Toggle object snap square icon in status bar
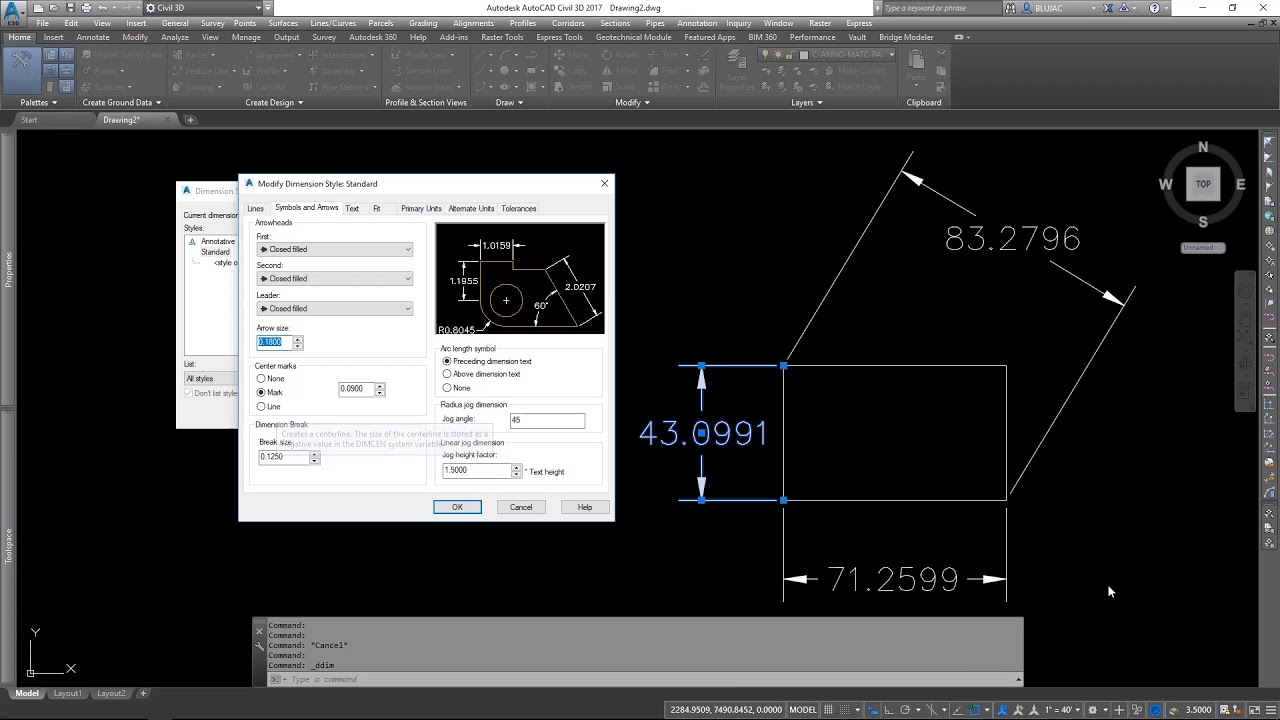Viewport: 1280px width, 720px height. click(x=974, y=710)
